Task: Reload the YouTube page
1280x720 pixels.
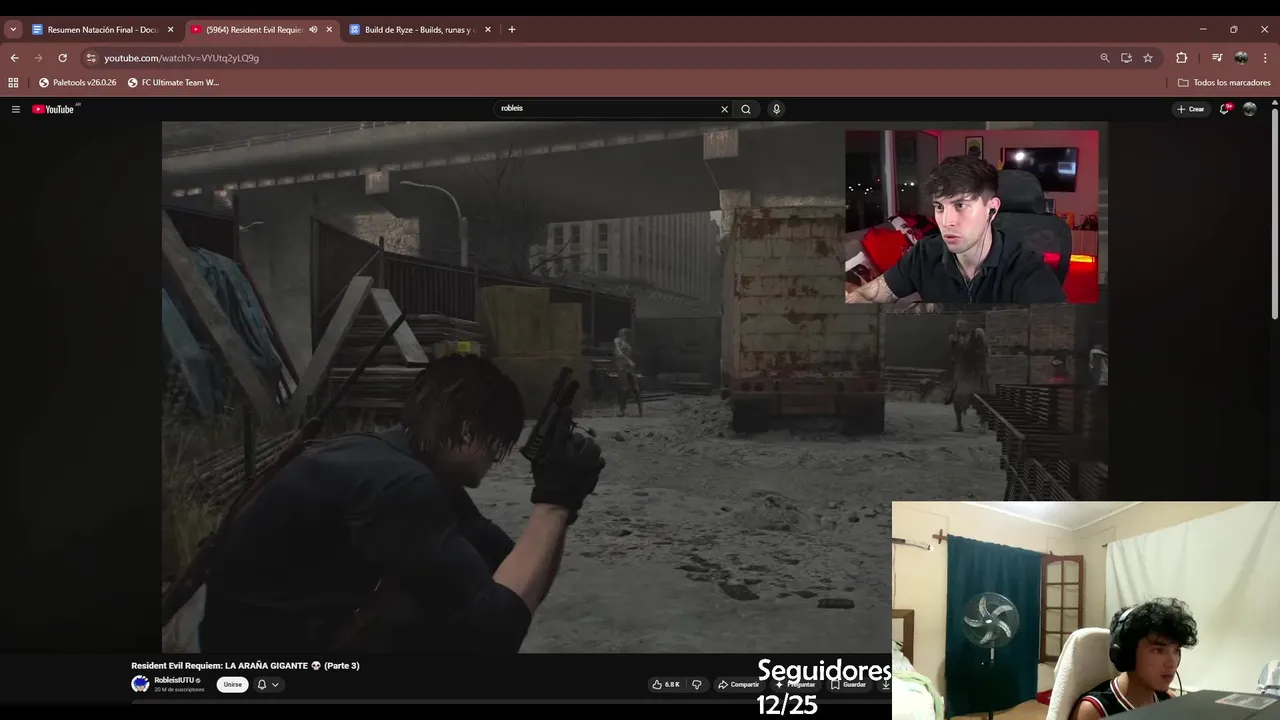Action: [62, 58]
